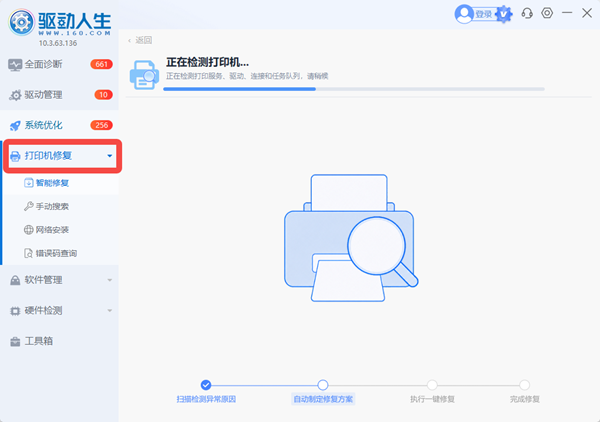Select the 手动搜索 submenu item
The image size is (600, 422).
(x=59, y=207)
